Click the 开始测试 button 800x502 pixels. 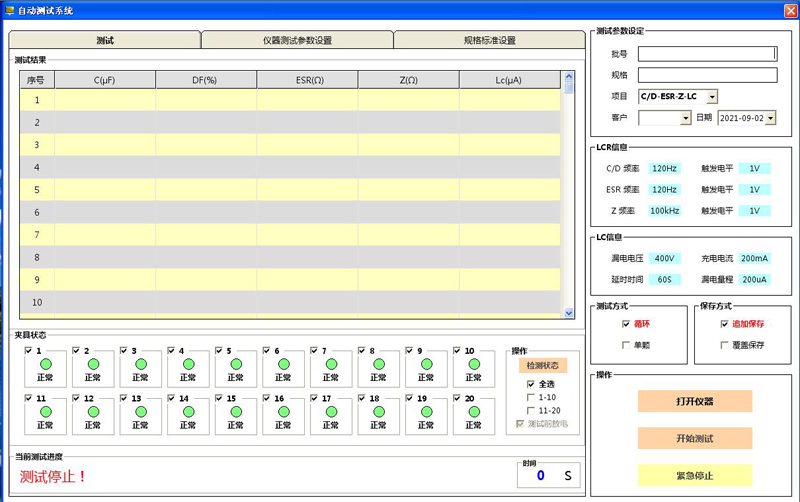tap(694, 438)
